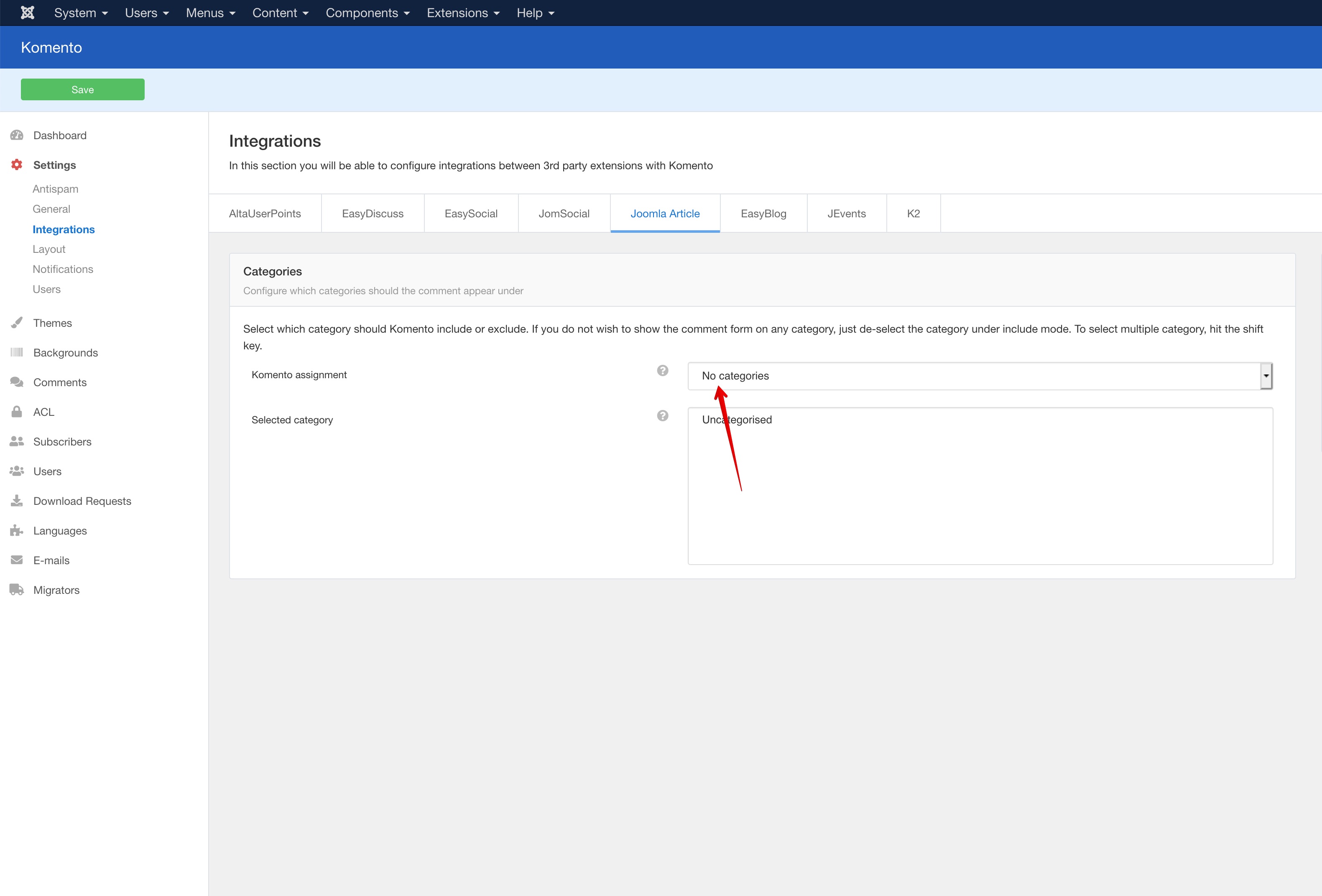Click the Backgrounds icon in sidebar

click(x=17, y=352)
